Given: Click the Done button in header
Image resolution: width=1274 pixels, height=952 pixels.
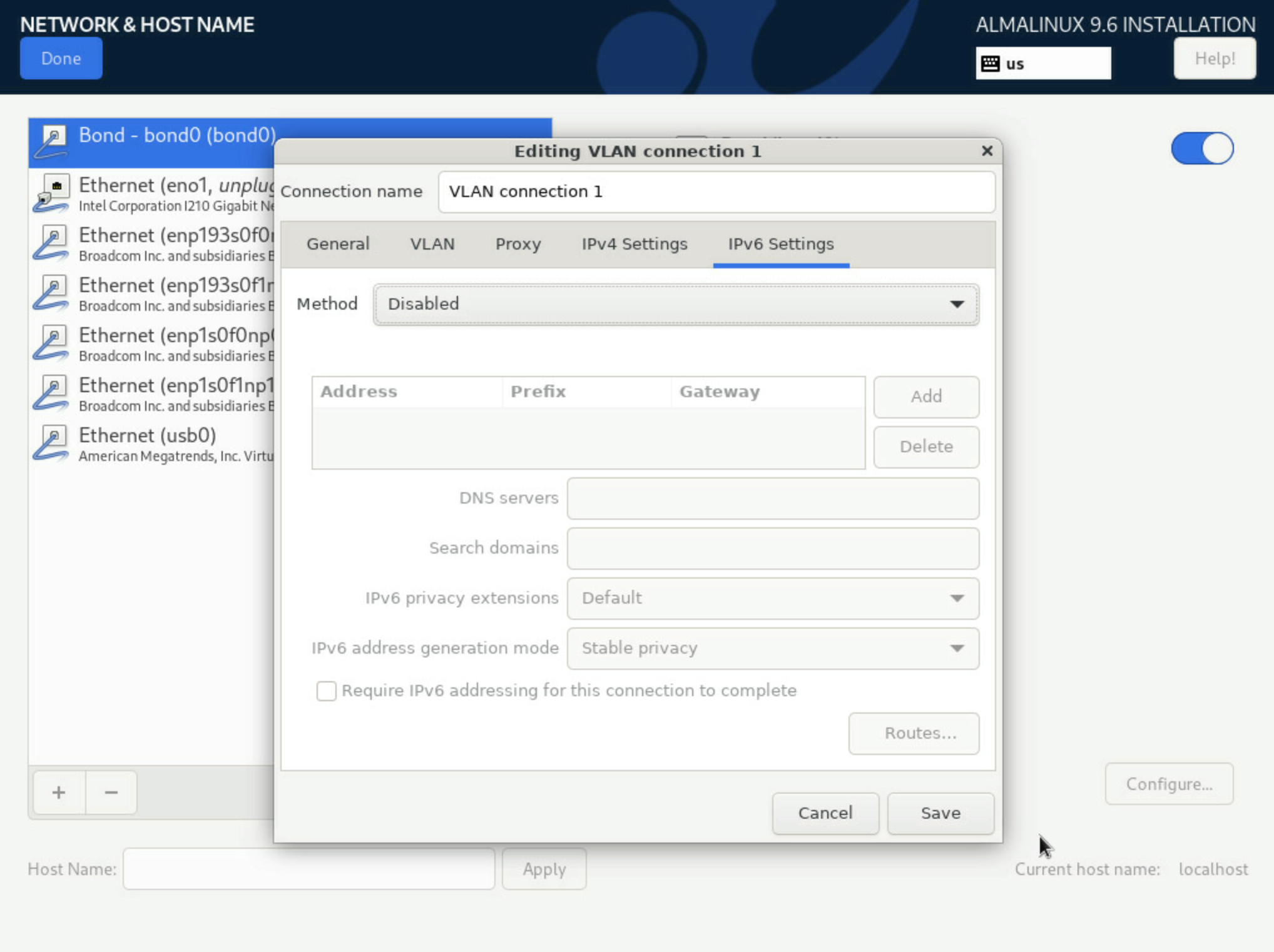Looking at the screenshot, I should coord(61,58).
